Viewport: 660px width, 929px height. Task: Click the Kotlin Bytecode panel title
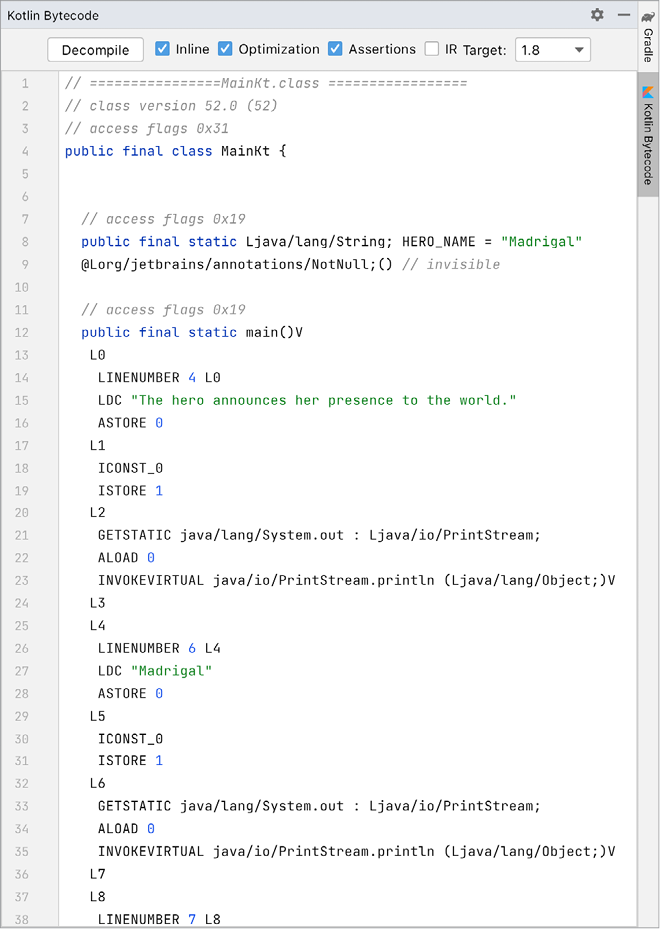pyautogui.click(x=53, y=16)
